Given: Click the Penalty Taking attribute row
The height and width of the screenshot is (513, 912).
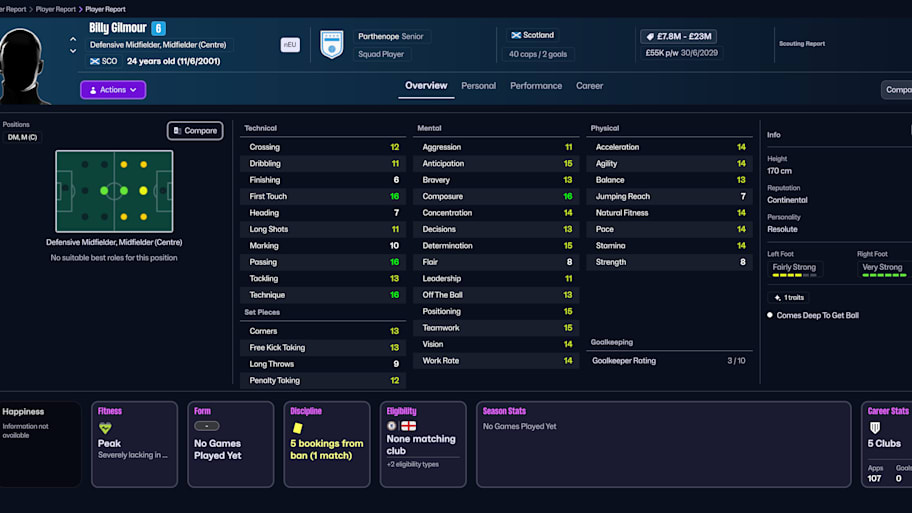Looking at the screenshot, I should click(x=323, y=380).
